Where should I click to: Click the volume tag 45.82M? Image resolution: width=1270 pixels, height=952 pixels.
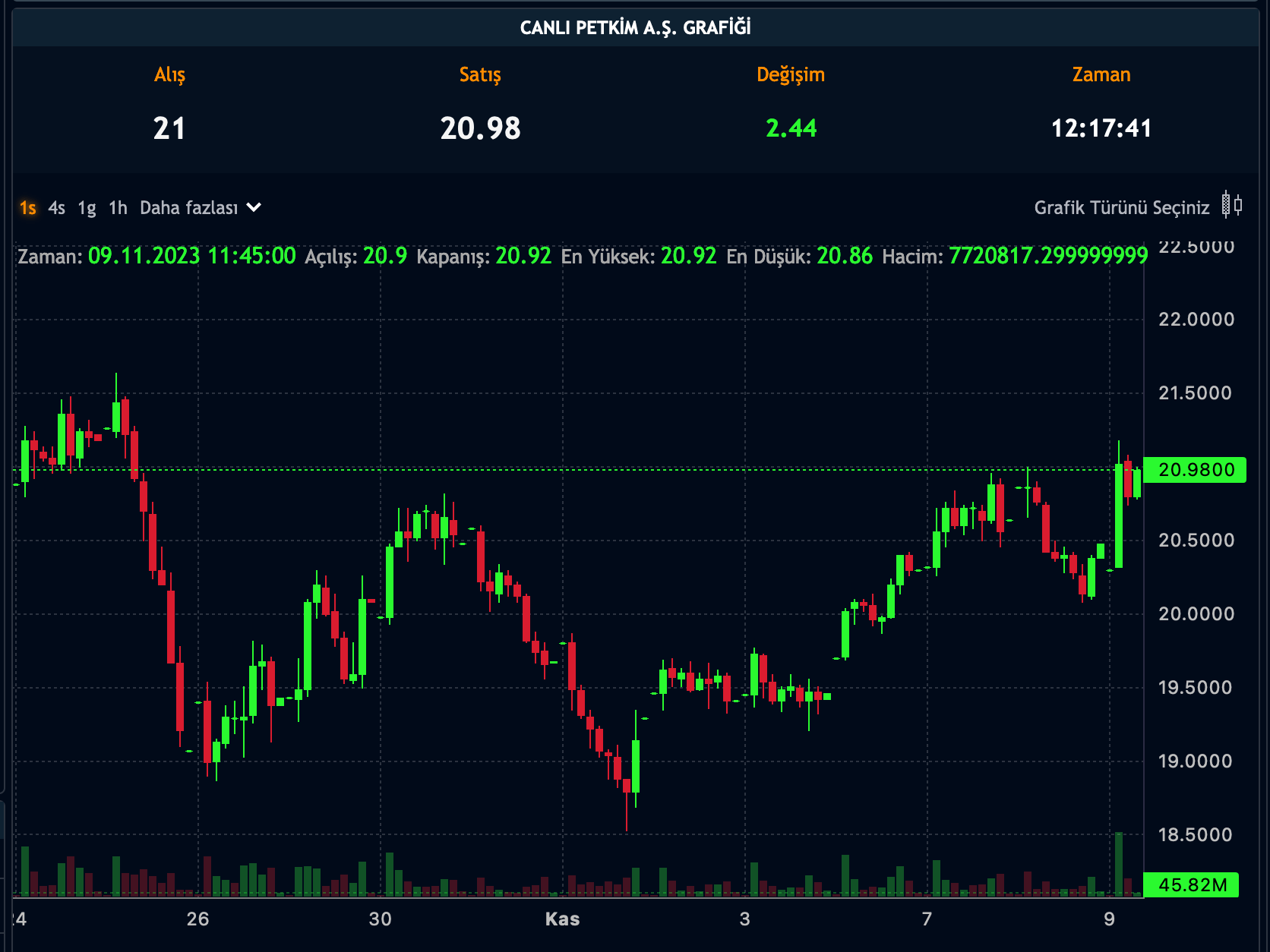pos(1191,884)
